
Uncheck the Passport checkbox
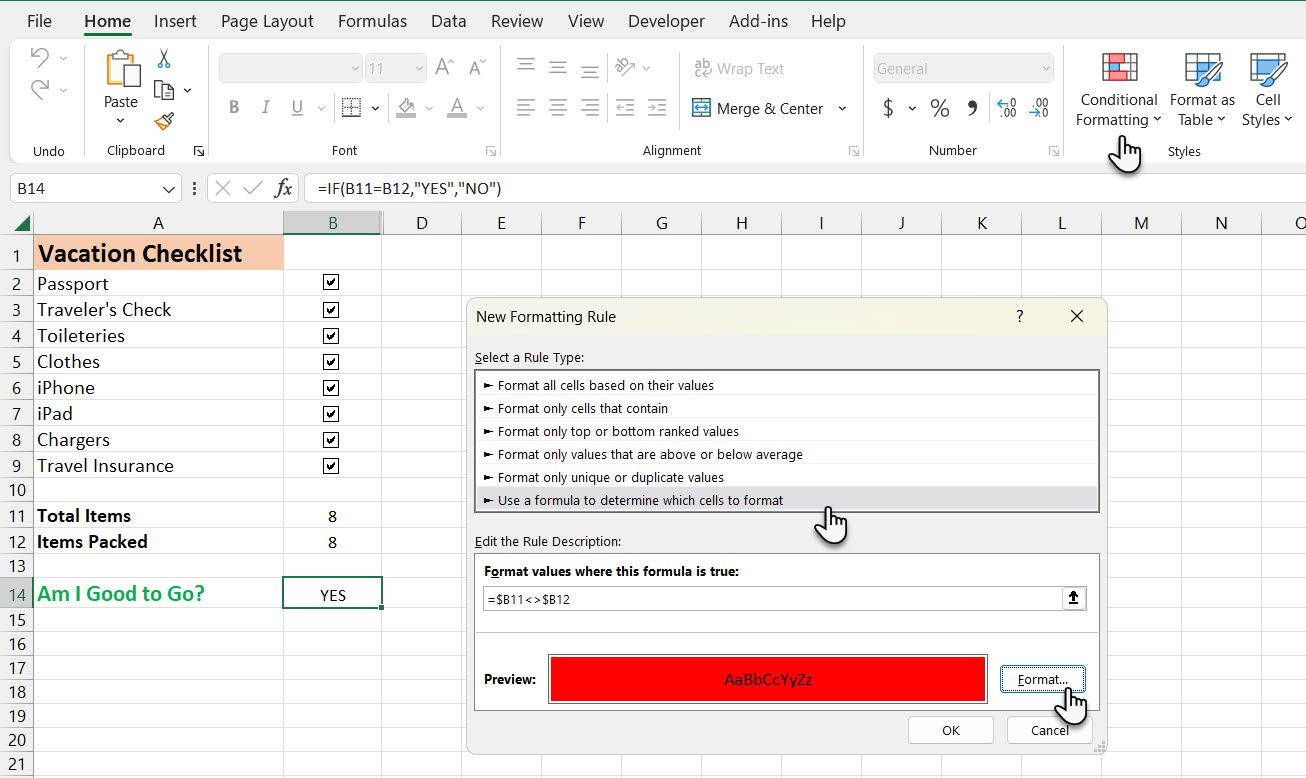(x=331, y=283)
